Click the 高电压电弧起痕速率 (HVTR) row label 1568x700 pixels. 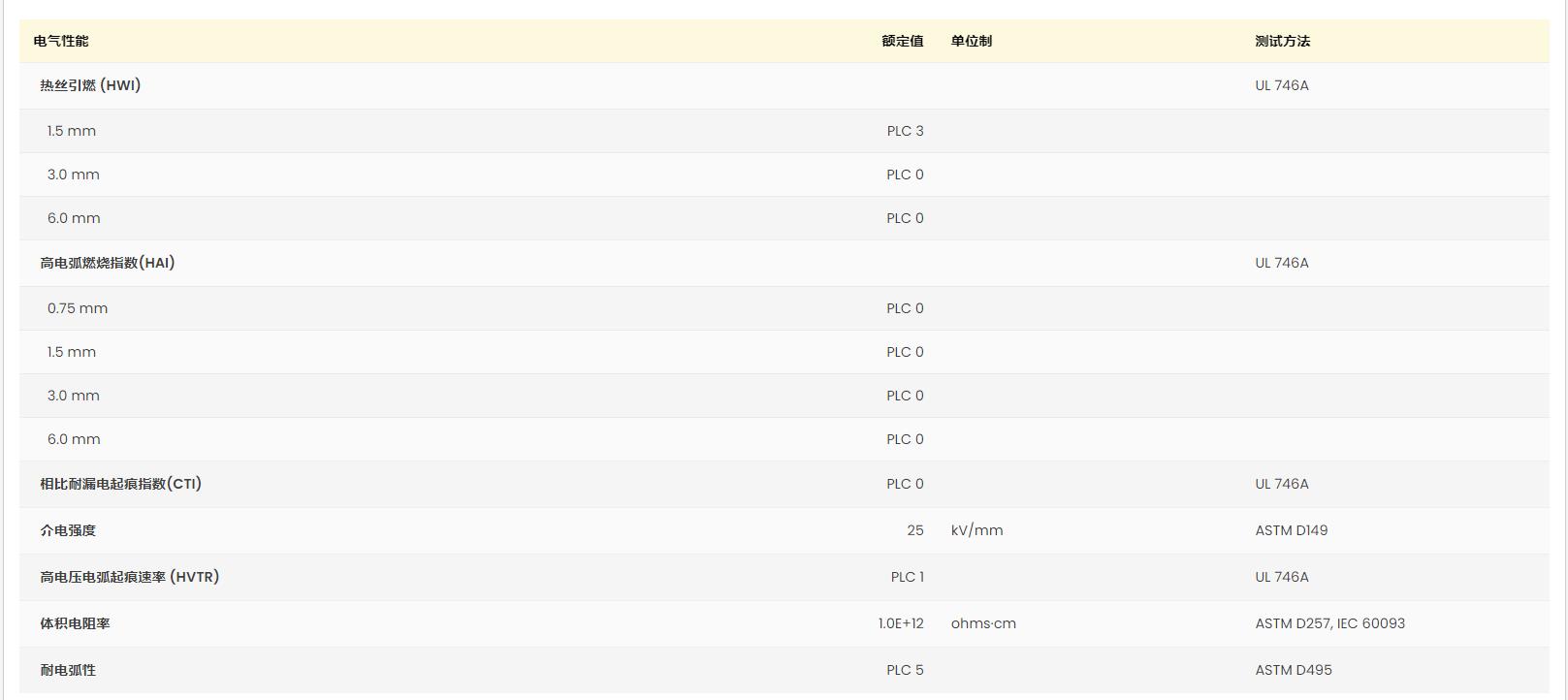pyautogui.click(x=130, y=577)
